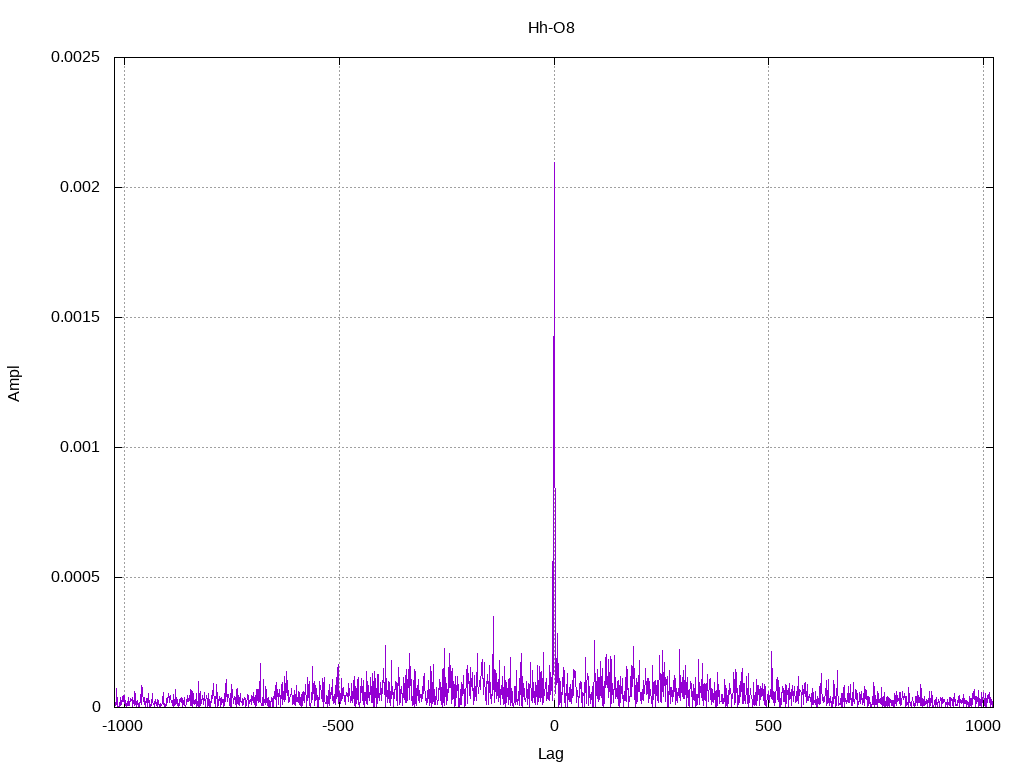Click the Ampl y-axis label
1024x768 pixels.
(14, 383)
